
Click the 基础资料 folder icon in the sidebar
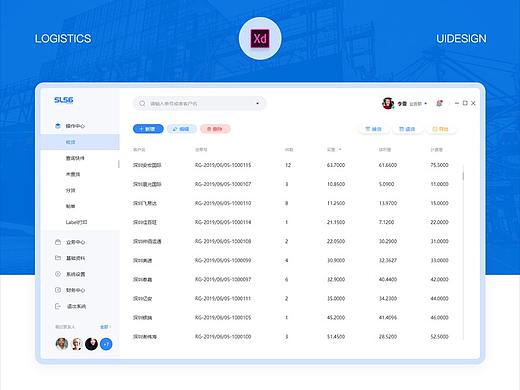pos(58,258)
